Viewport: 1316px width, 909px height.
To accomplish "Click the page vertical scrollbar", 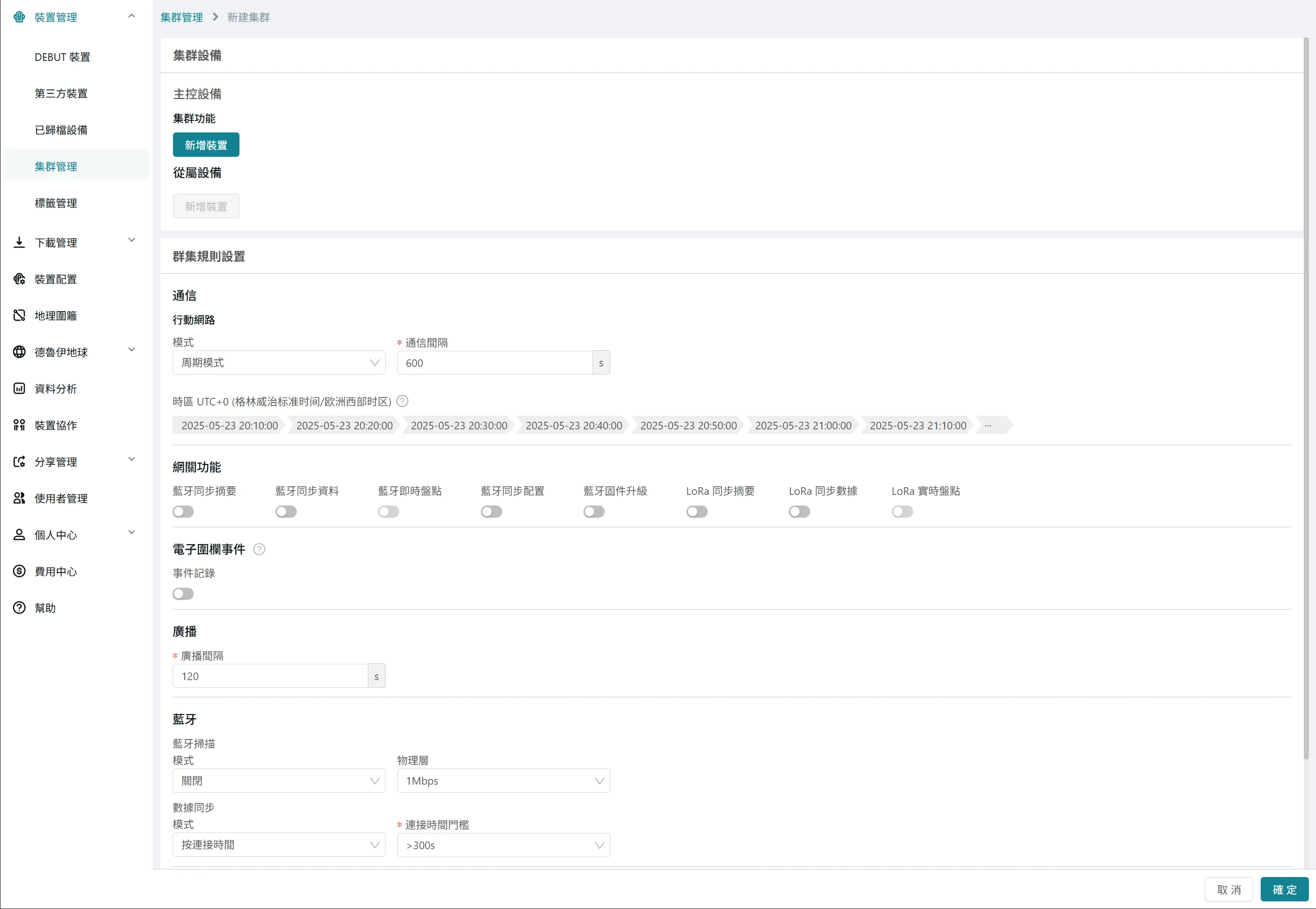I will pyautogui.click(x=1306, y=399).
